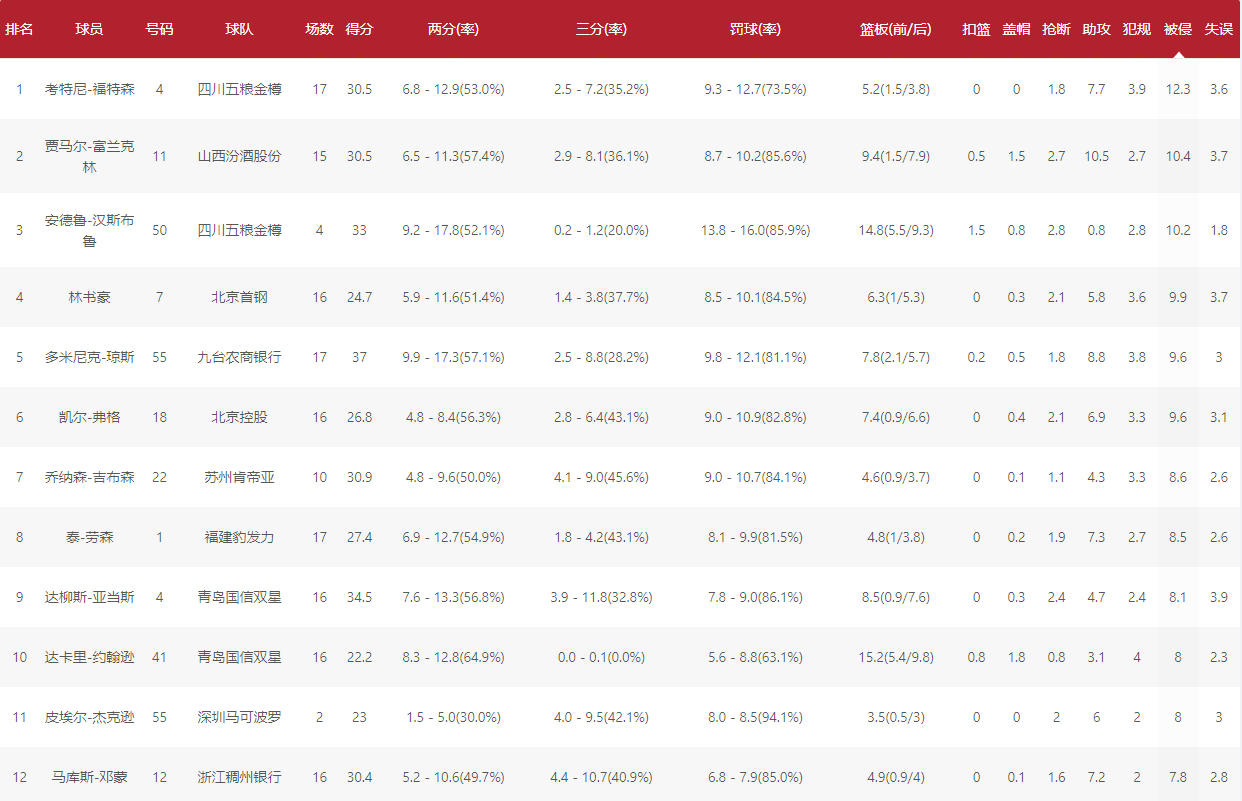Open team 深圳马可波罗
The height and width of the screenshot is (801, 1242).
239,717
